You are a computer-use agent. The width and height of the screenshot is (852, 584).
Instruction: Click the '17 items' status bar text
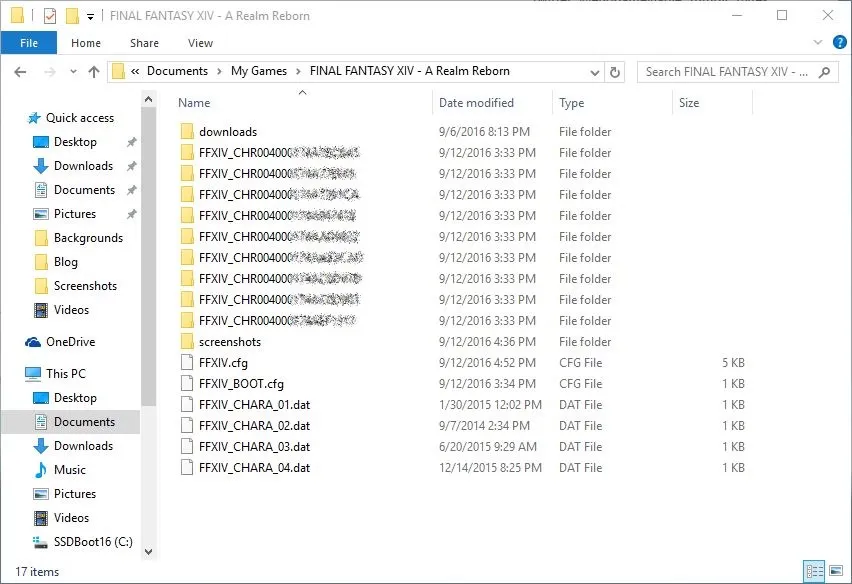coord(37,572)
